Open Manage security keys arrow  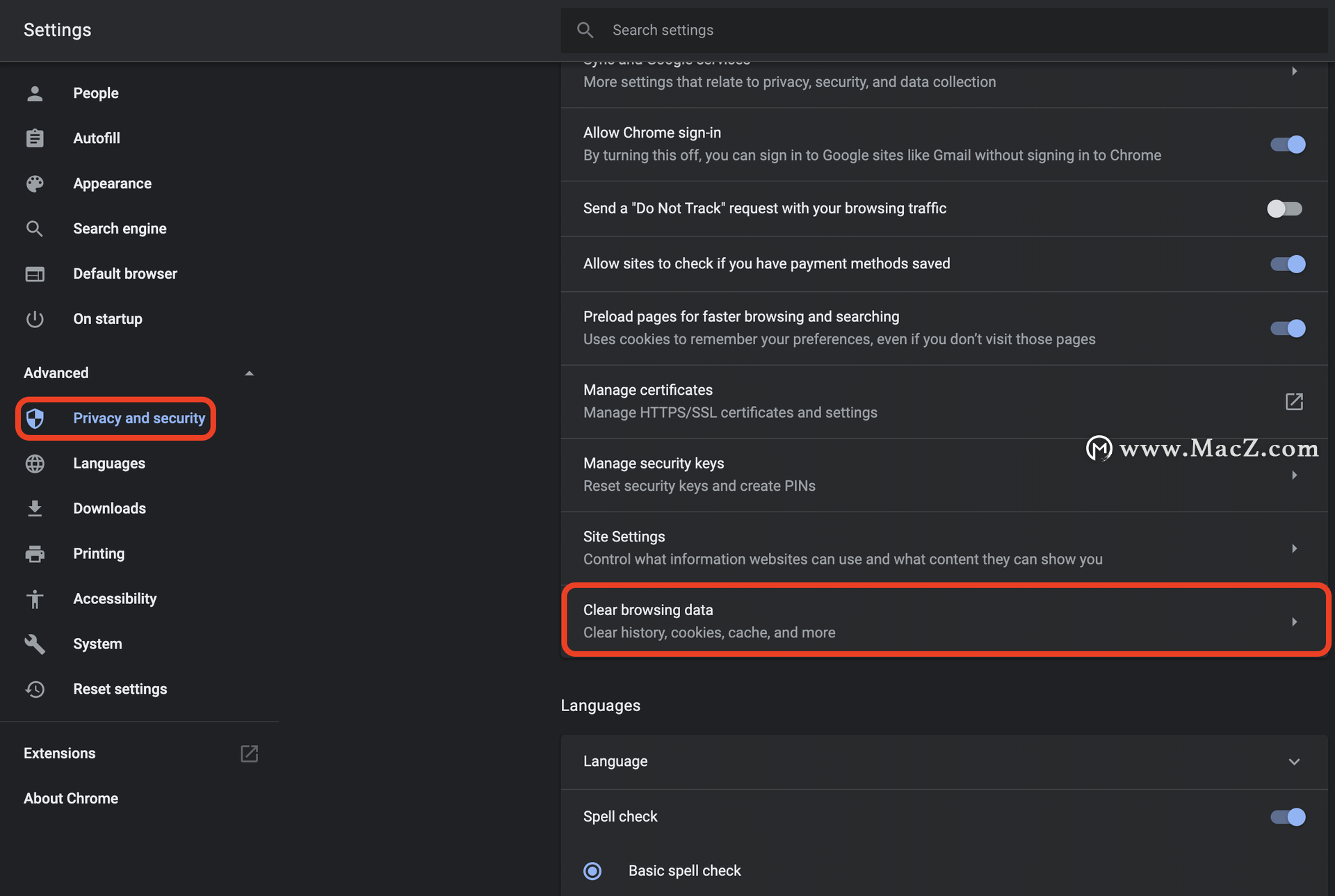pyautogui.click(x=1294, y=475)
